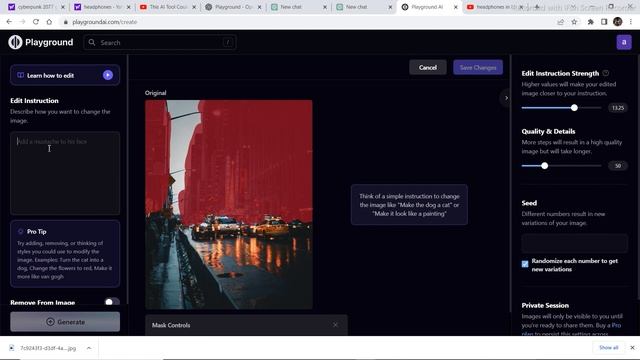The width and height of the screenshot is (640, 360).
Task: Open the Pro plan link
Action: tap(616, 325)
